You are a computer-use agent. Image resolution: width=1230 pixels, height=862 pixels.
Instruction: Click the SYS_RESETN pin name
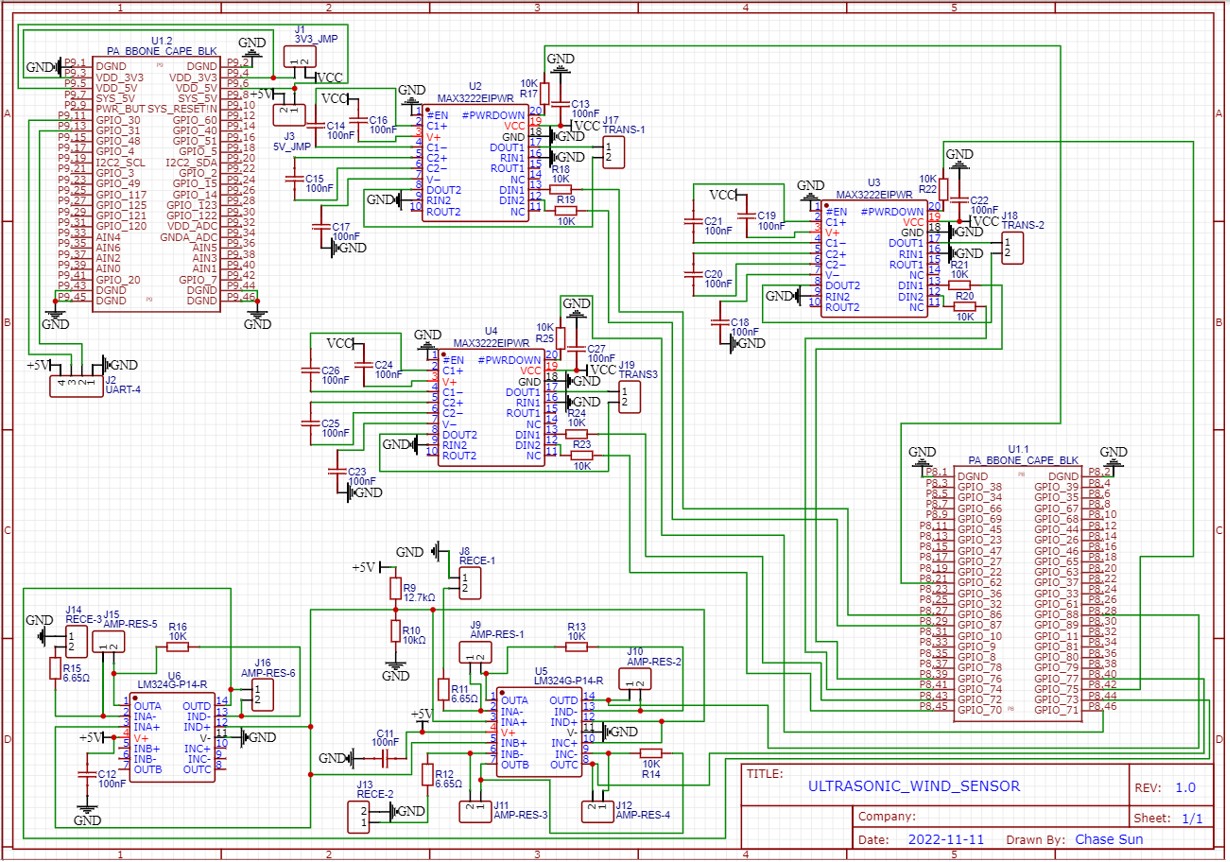[x=183, y=108]
